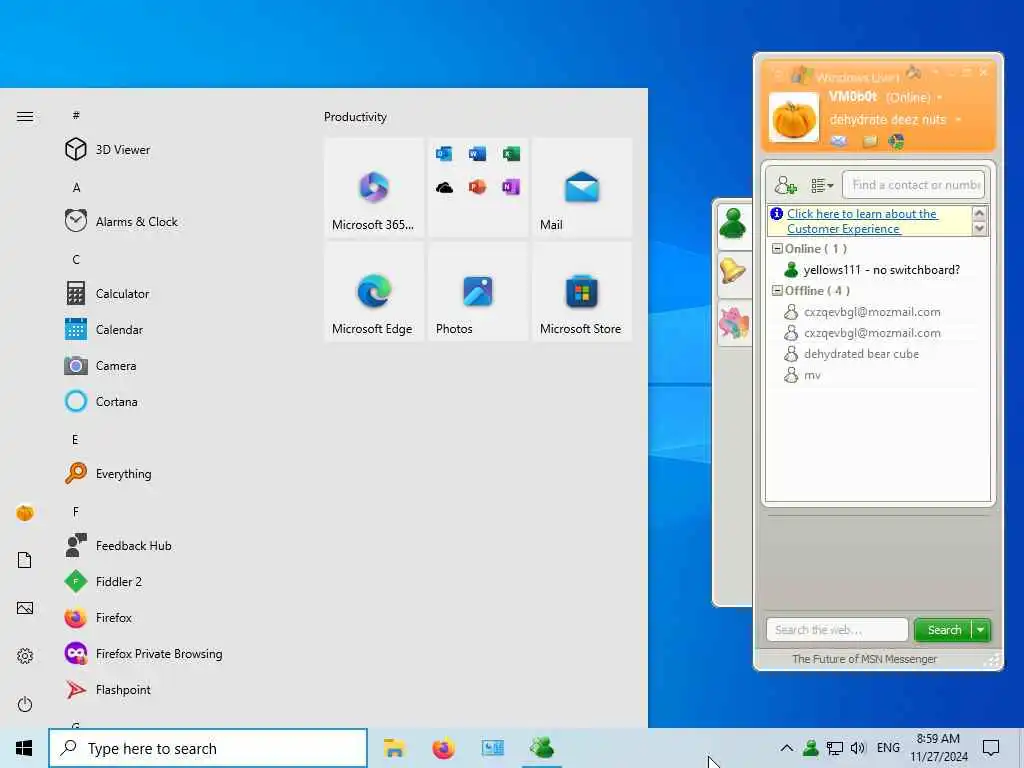1024x768 pixels.
Task: Click the paint brush icon in Messenger title bar
Action: pyautogui.click(x=914, y=72)
